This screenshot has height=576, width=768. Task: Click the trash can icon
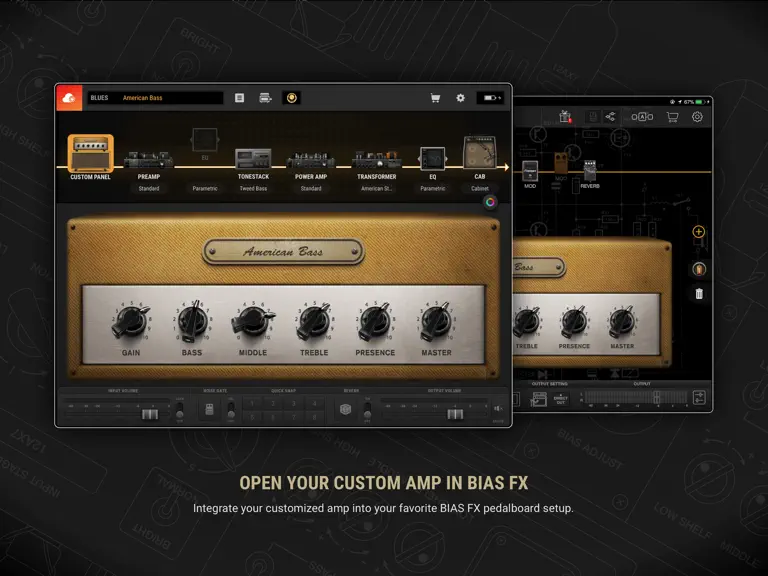pos(699,293)
